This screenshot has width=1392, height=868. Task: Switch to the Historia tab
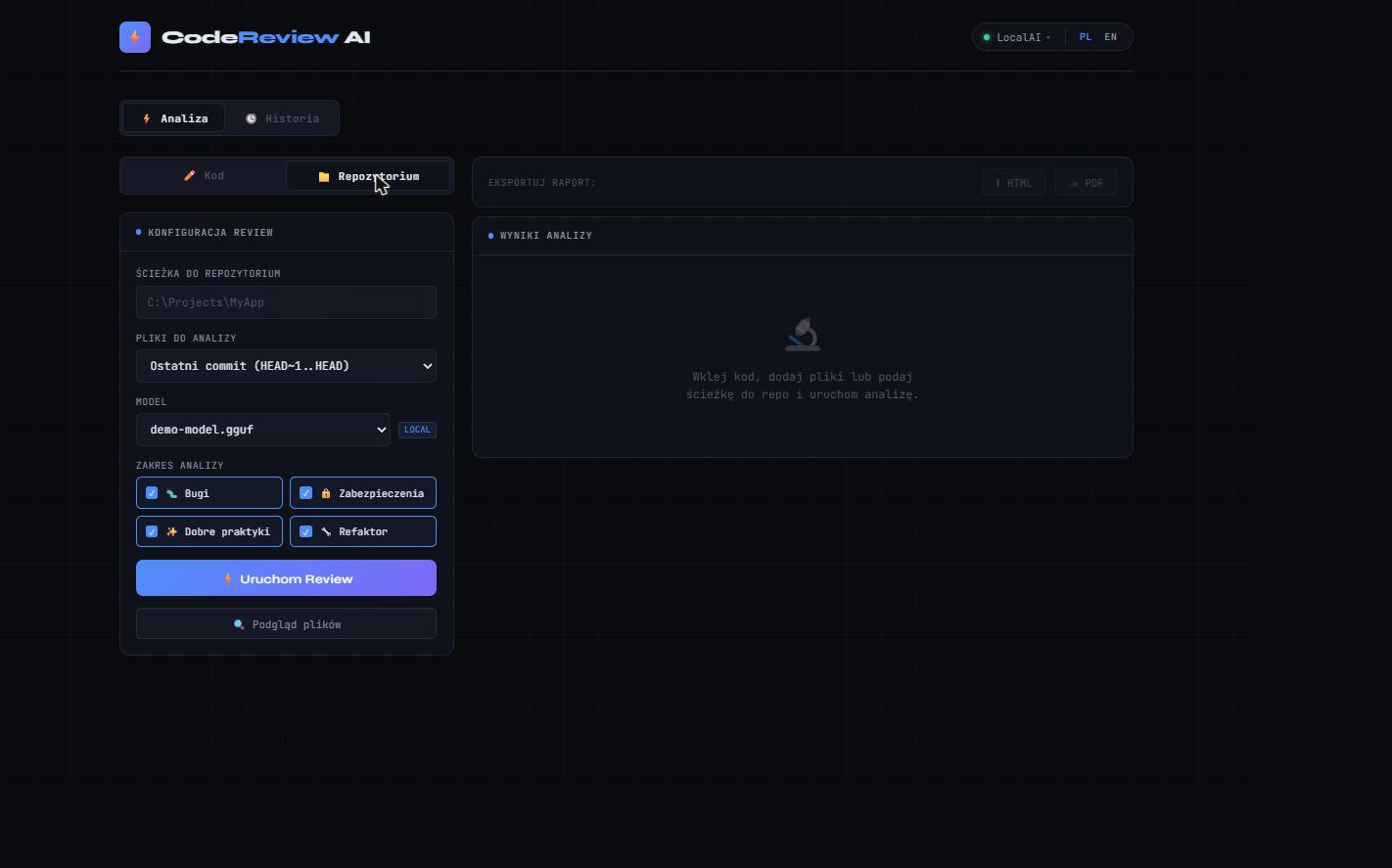coord(282,118)
